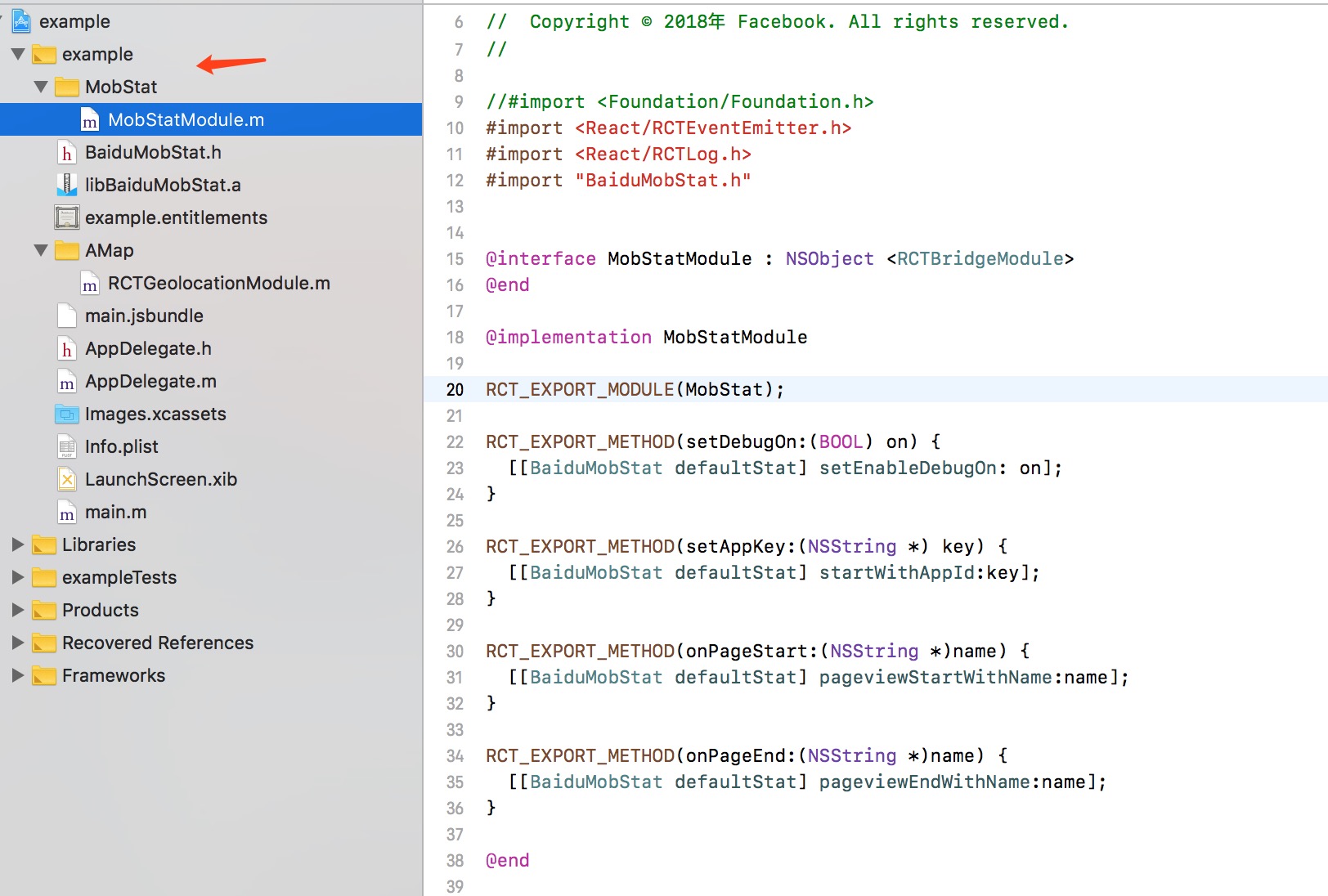Click the @interface MobStatModule keyword

[x=541, y=258]
